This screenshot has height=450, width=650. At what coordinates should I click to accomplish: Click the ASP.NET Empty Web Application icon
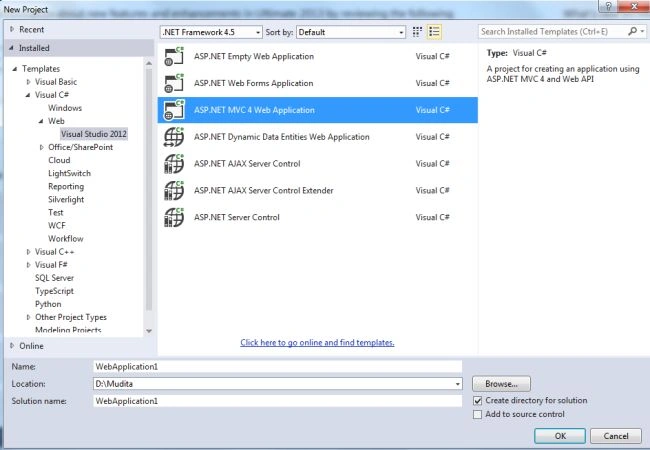(x=174, y=56)
